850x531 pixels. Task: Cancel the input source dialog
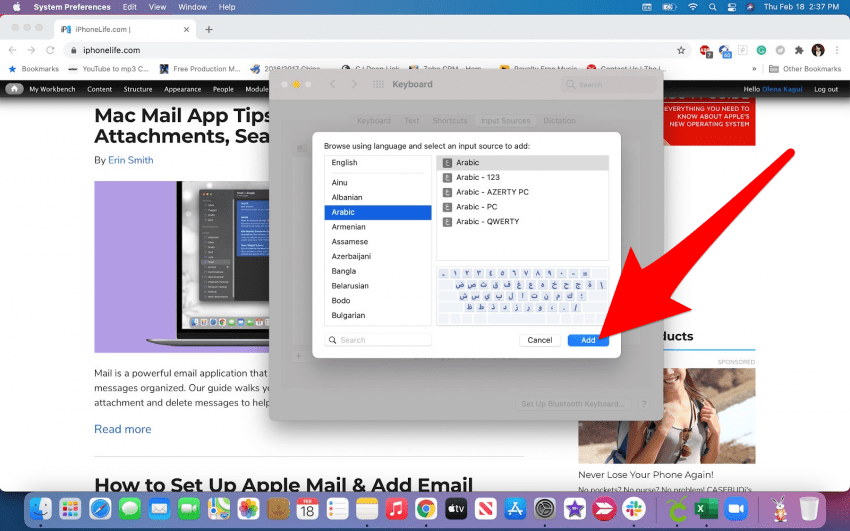tap(539, 340)
